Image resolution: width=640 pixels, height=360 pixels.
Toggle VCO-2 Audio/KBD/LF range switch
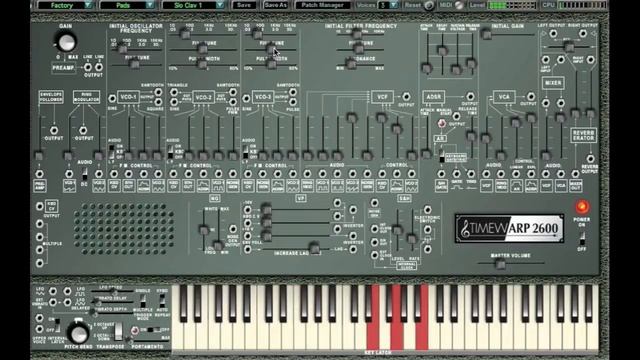coord(170,151)
